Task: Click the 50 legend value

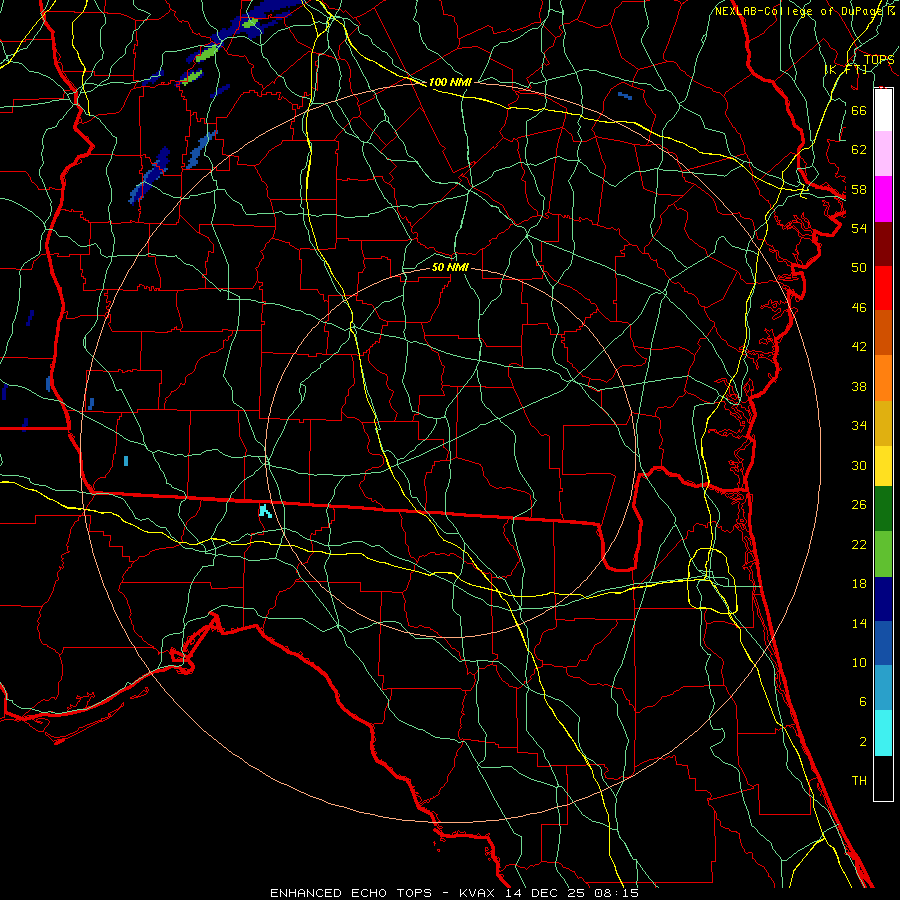Action: pos(859,267)
